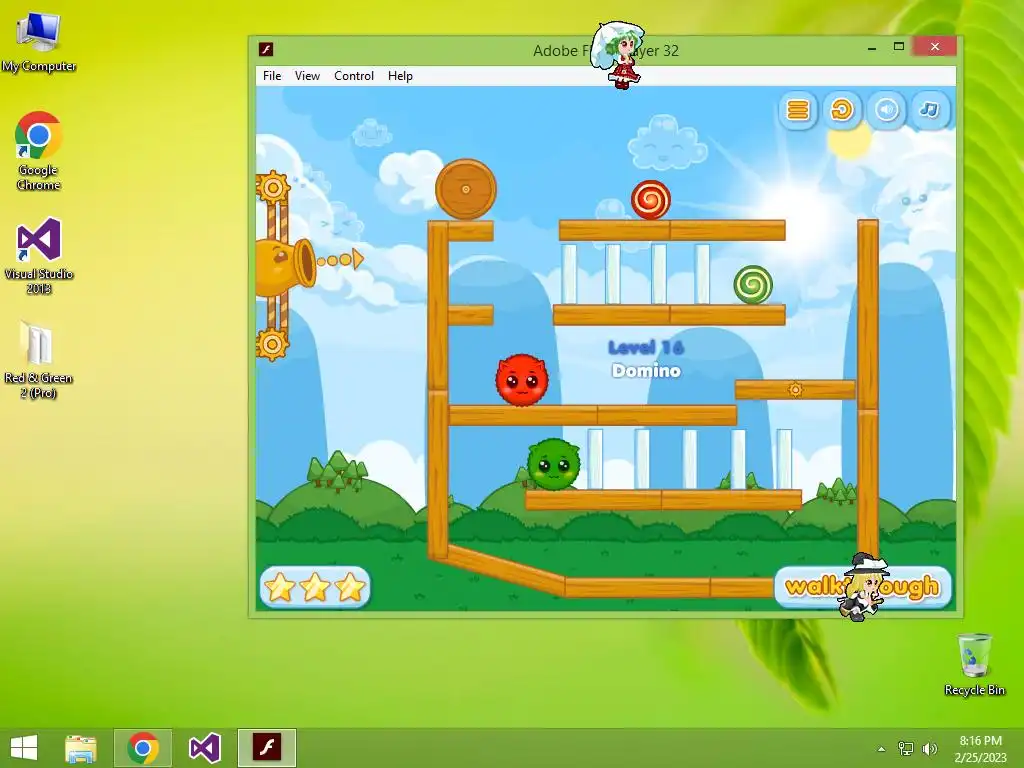Fire the golden cannon
This screenshot has width=1024, height=768.
point(285,266)
